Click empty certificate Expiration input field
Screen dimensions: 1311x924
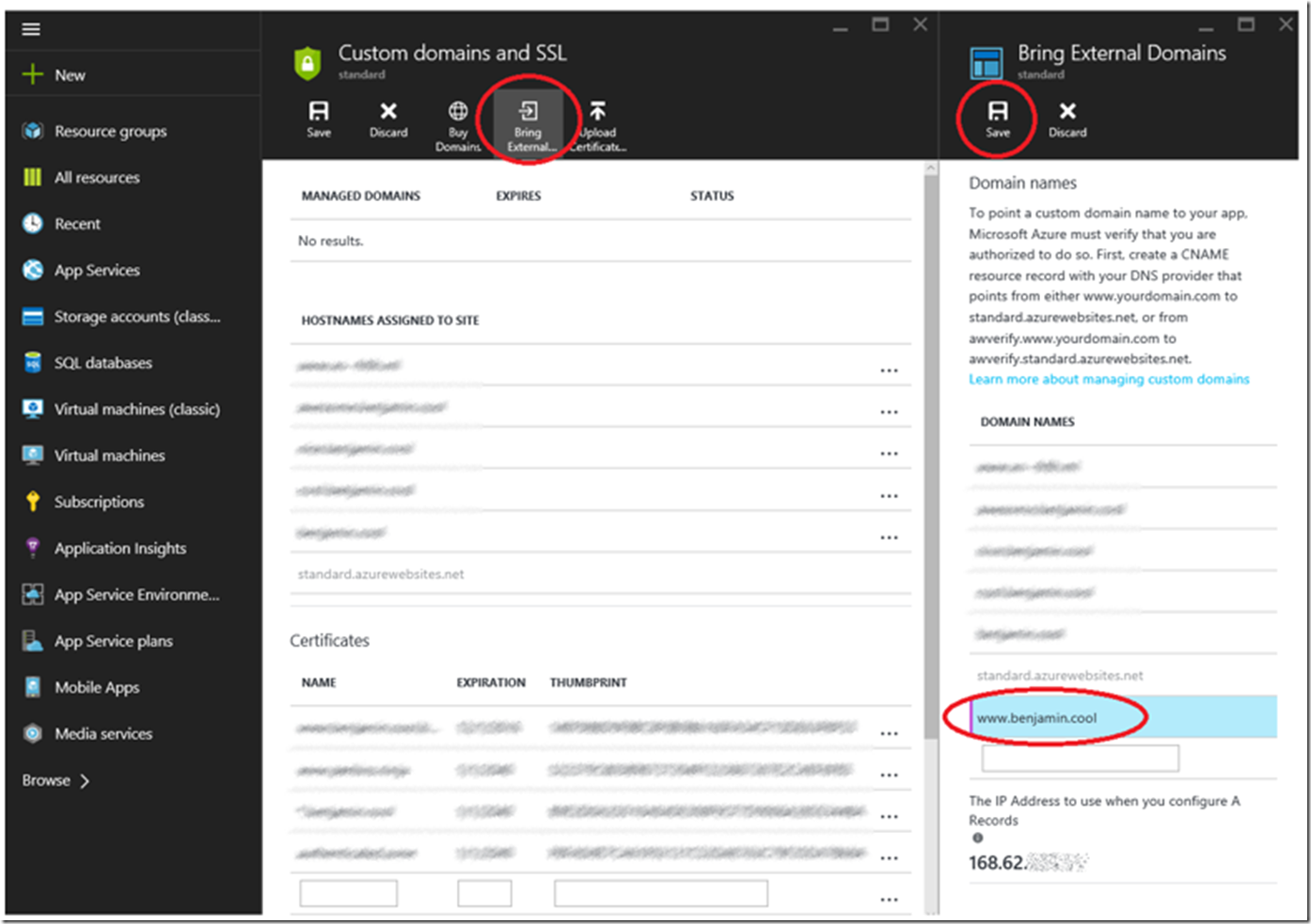(484, 893)
